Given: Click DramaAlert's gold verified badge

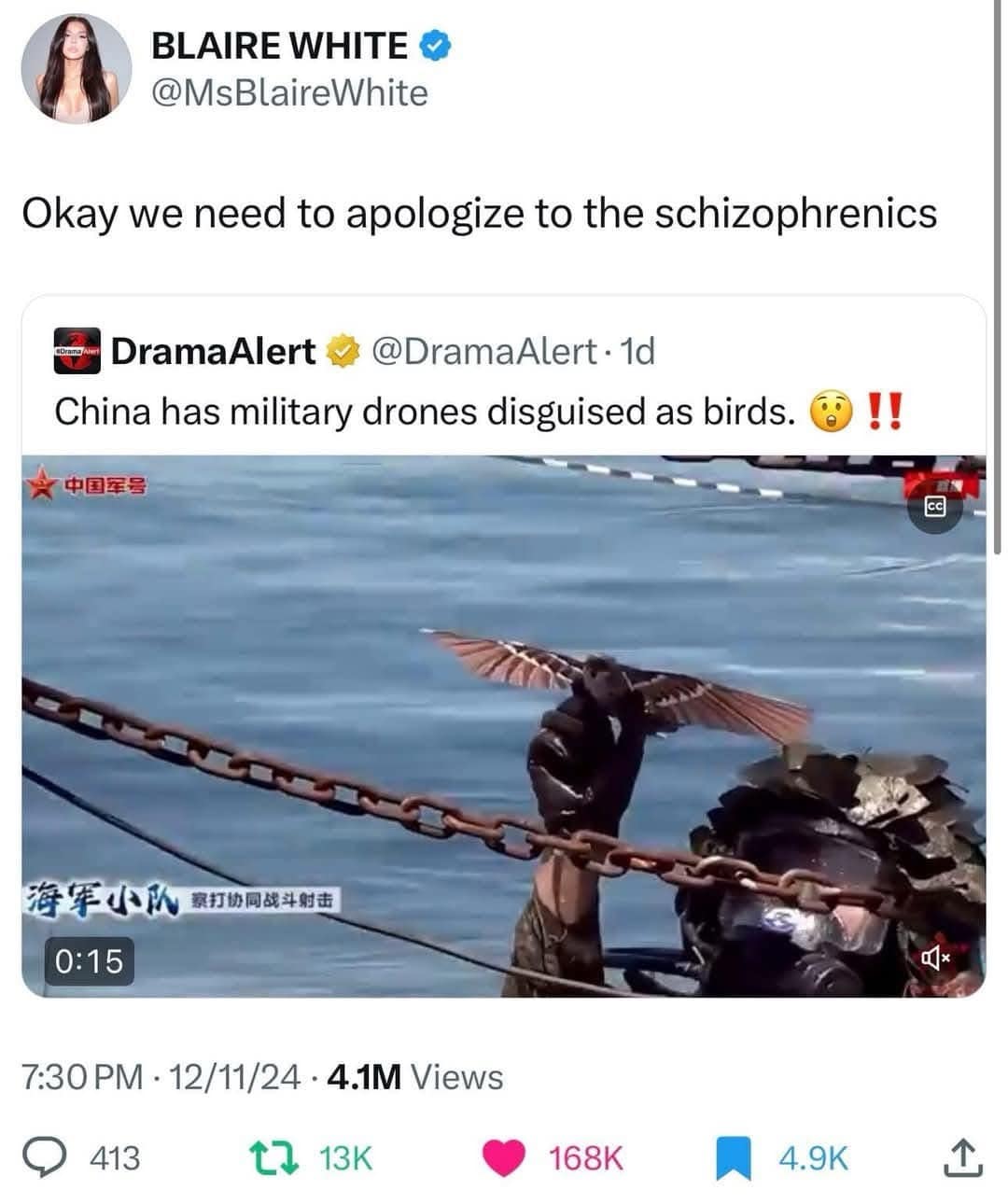Looking at the screenshot, I should click(x=343, y=351).
